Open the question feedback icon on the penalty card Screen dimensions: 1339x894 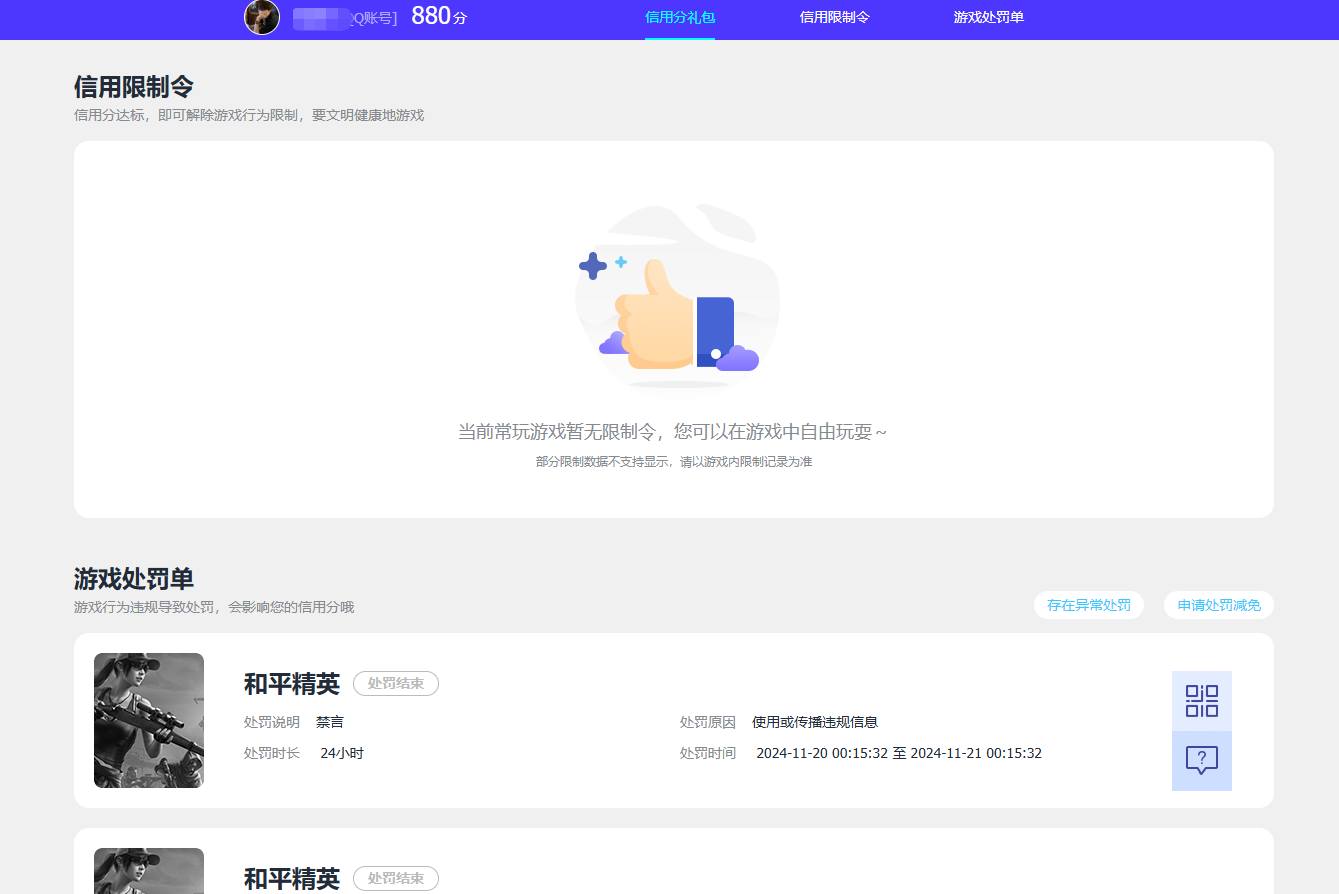(1201, 760)
